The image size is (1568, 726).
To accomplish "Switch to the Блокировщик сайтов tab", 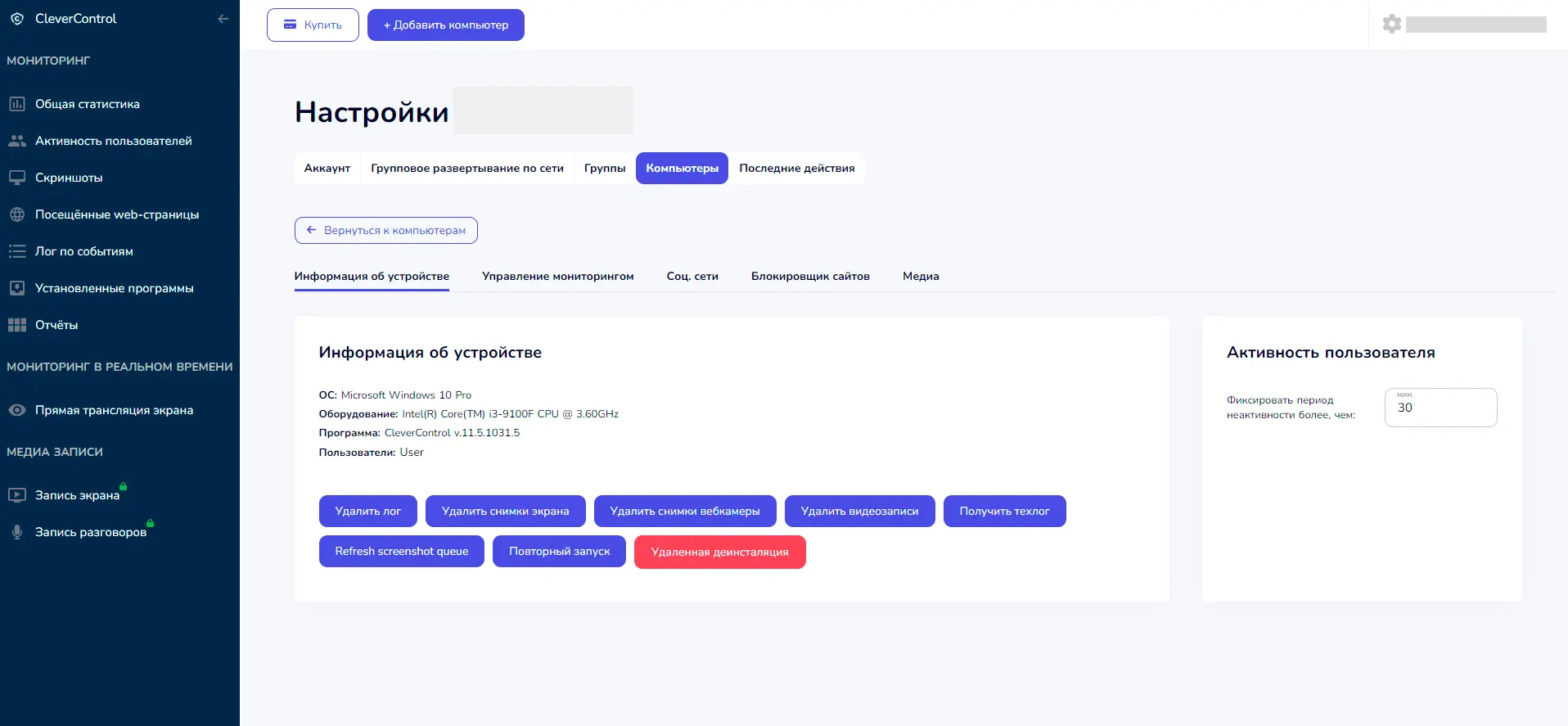I will (x=810, y=277).
